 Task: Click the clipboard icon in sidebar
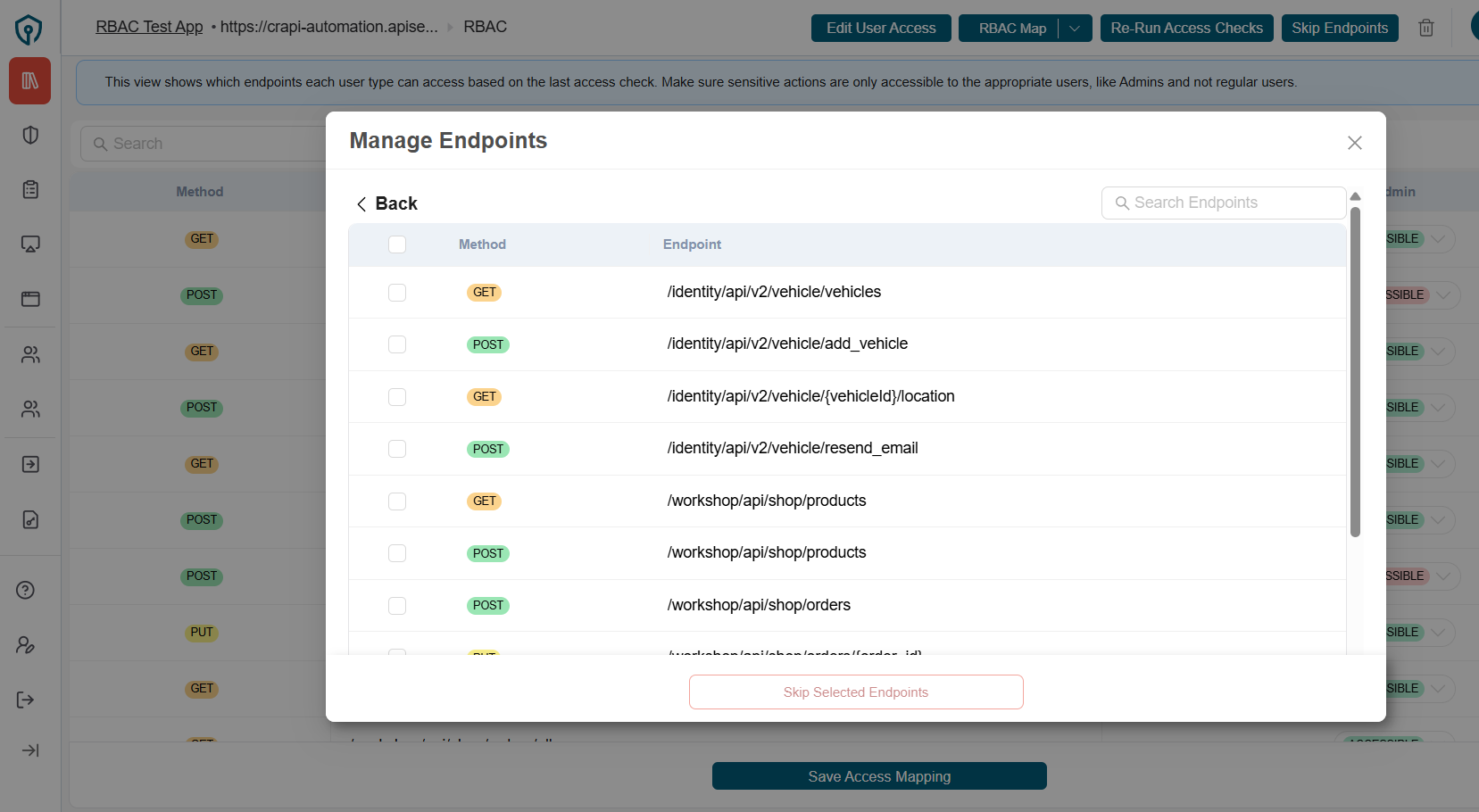pyautogui.click(x=30, y=189)
